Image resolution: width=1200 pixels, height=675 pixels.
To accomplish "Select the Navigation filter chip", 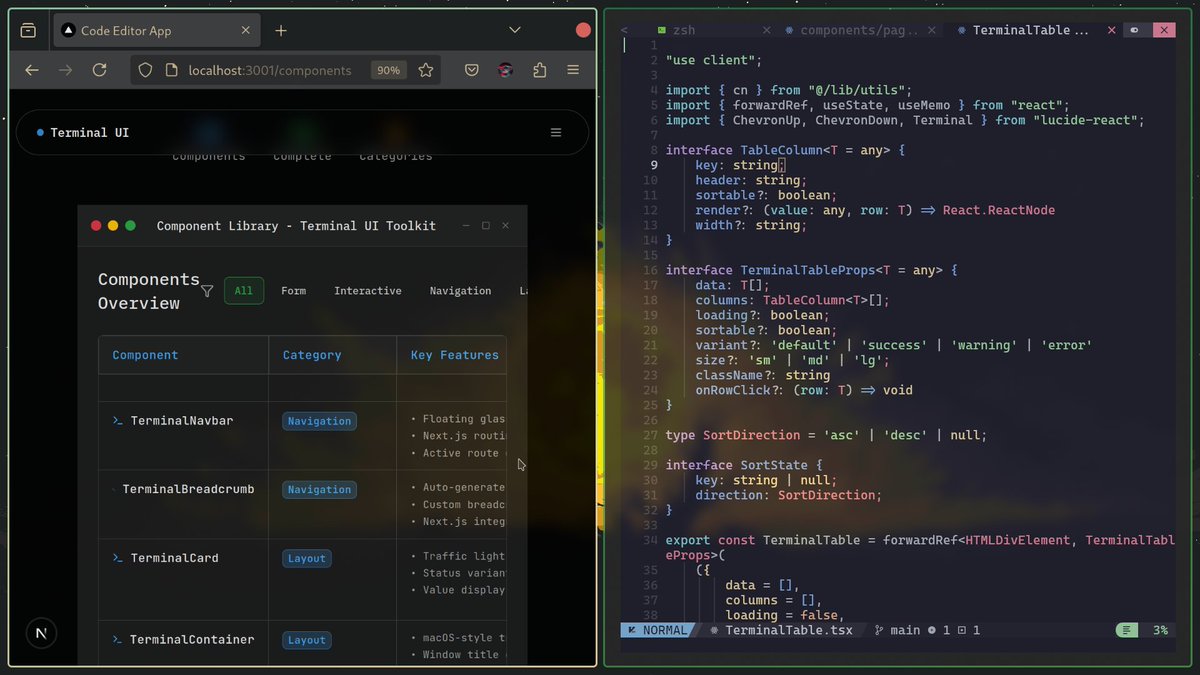I will [x=460, y=291].
